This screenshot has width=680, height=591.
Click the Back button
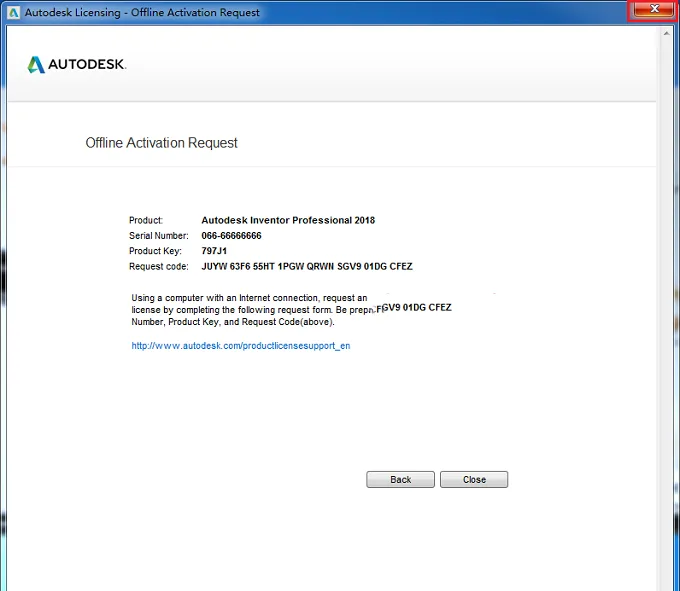tap(400, 479)
